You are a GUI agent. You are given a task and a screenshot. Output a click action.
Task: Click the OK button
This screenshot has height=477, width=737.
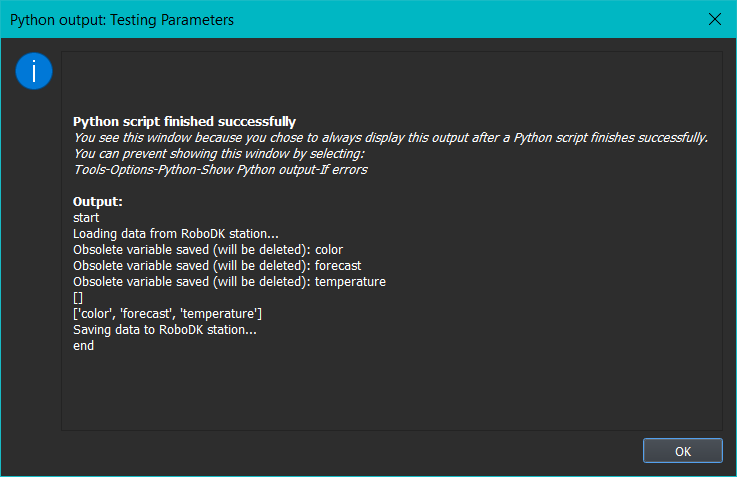[682, 451]
